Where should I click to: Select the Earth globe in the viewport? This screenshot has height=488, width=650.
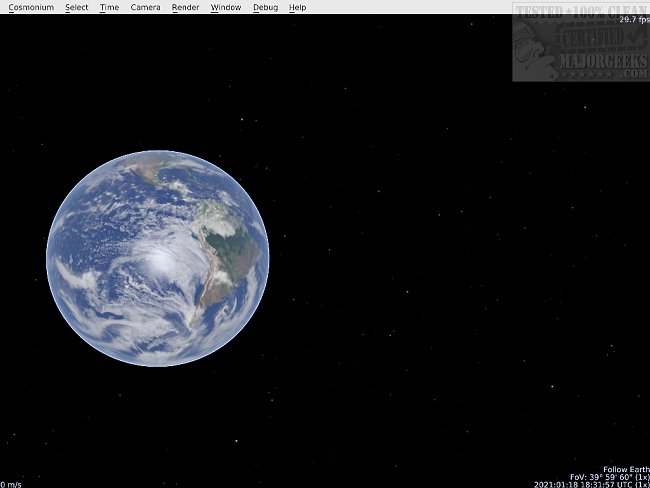pos(157,258)
